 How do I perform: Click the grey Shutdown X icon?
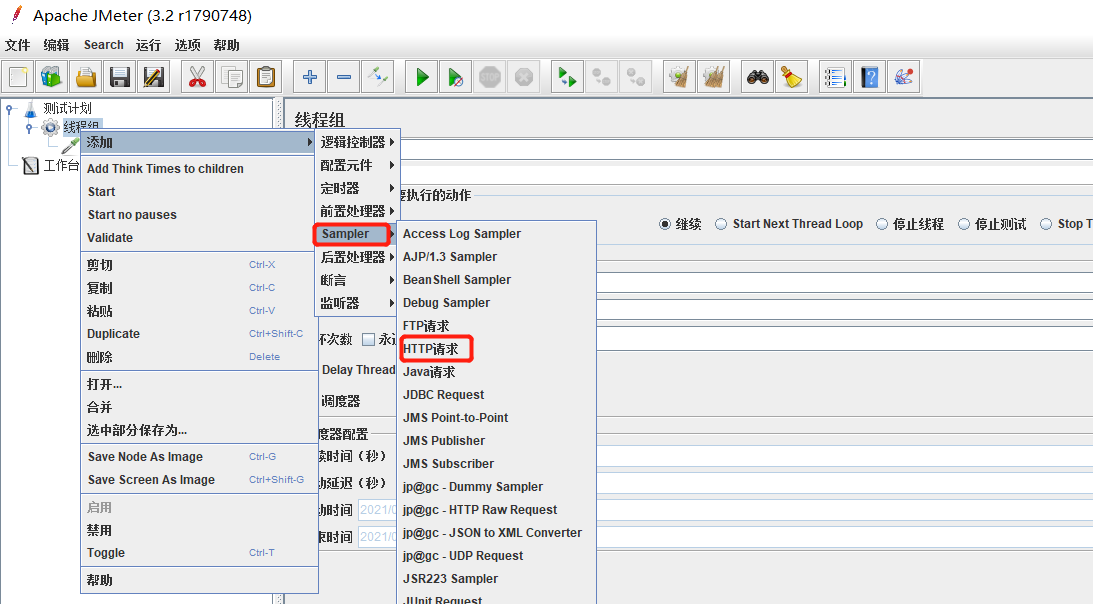coord(524,77)
